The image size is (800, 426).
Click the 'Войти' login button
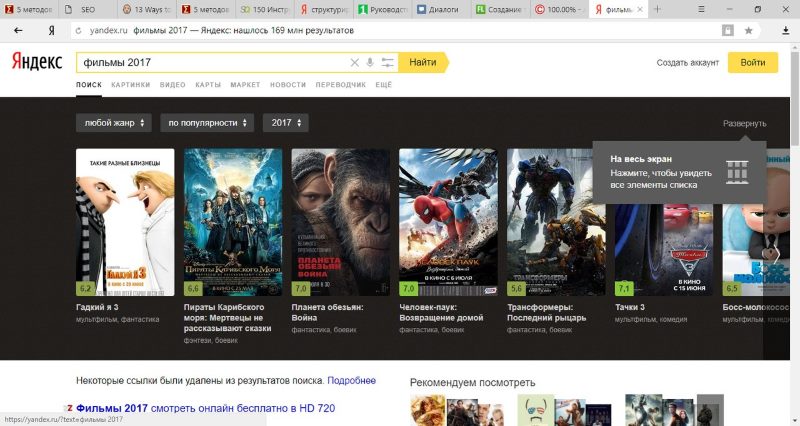point(753,62)
